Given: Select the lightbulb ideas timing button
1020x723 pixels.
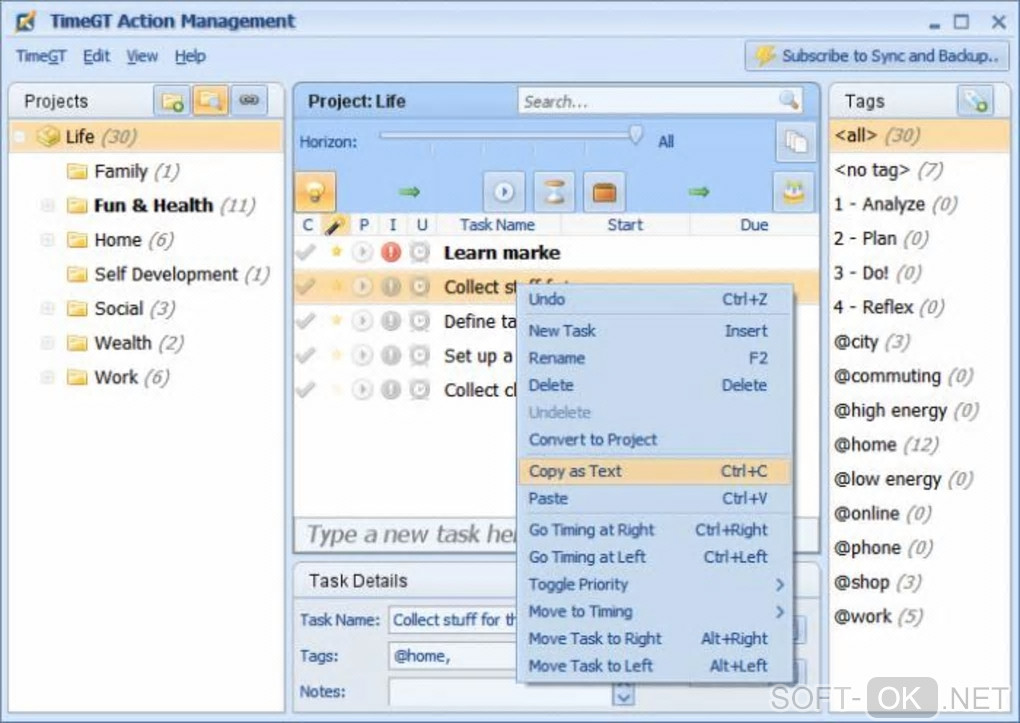Looking at the screenshot, I should click(315, 191).
